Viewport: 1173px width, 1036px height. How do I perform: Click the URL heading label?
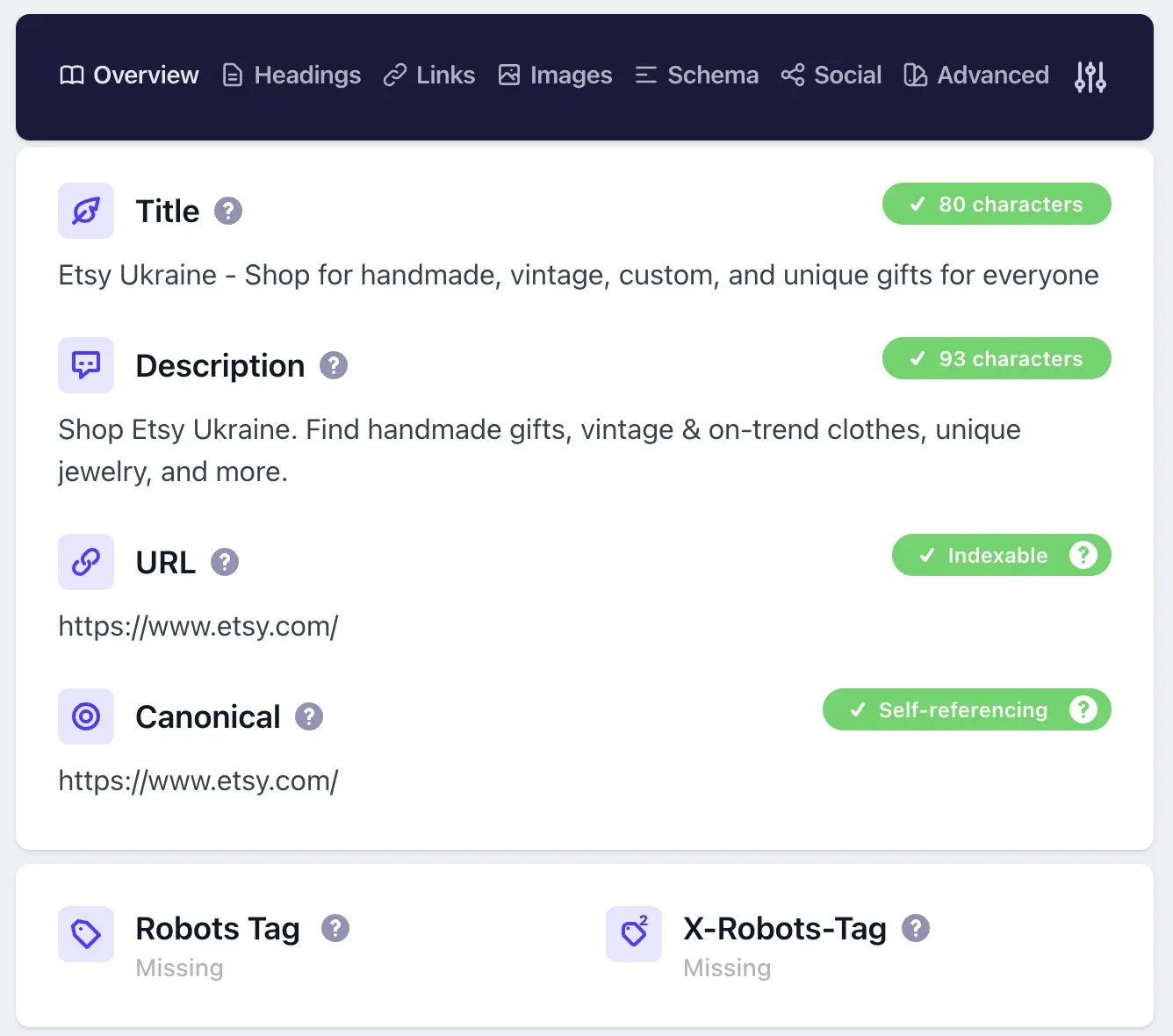coord(166,562)
